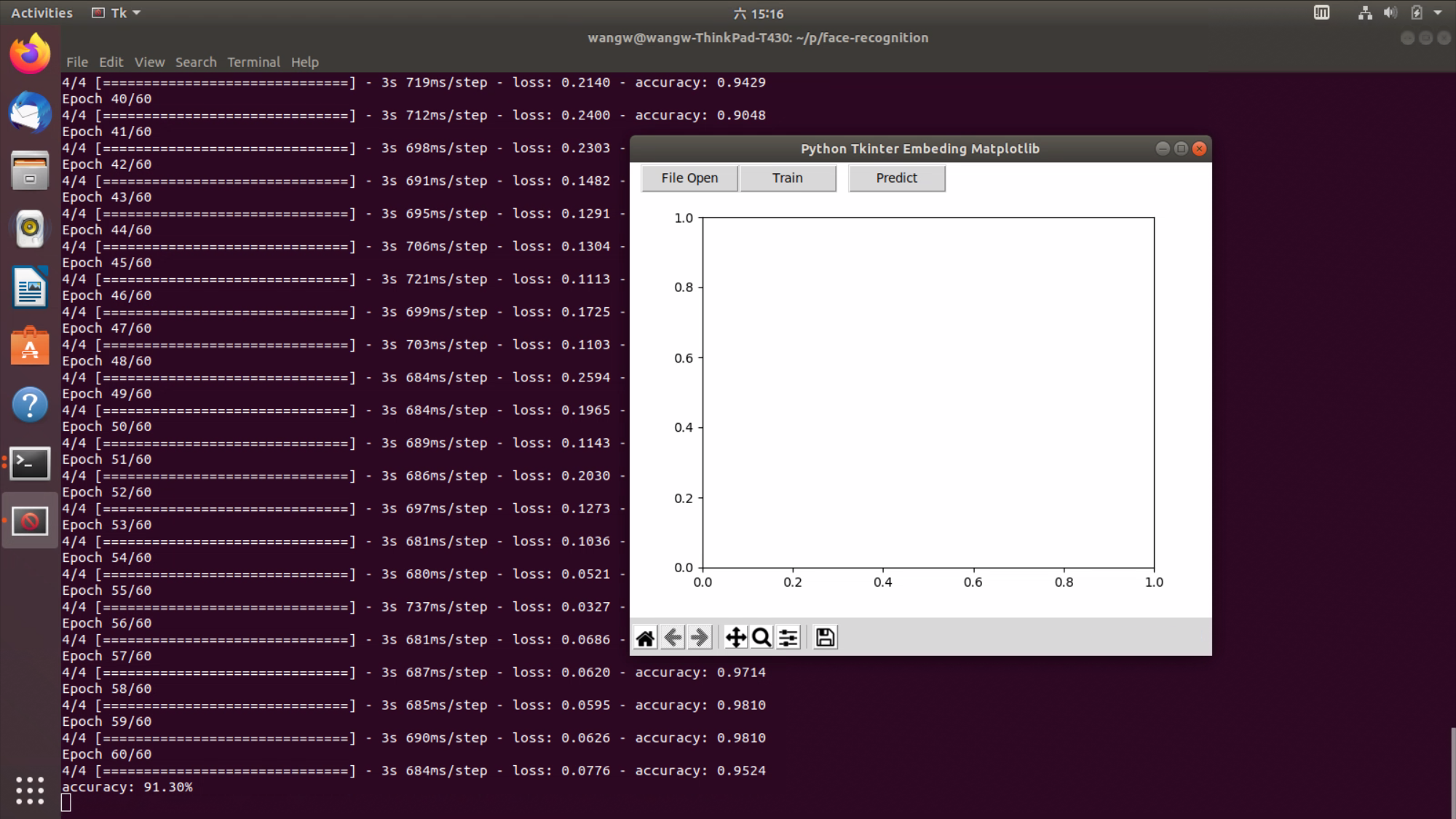Open Activities overview
Viewport: 1456px width, 819px height.
[41, 13]
